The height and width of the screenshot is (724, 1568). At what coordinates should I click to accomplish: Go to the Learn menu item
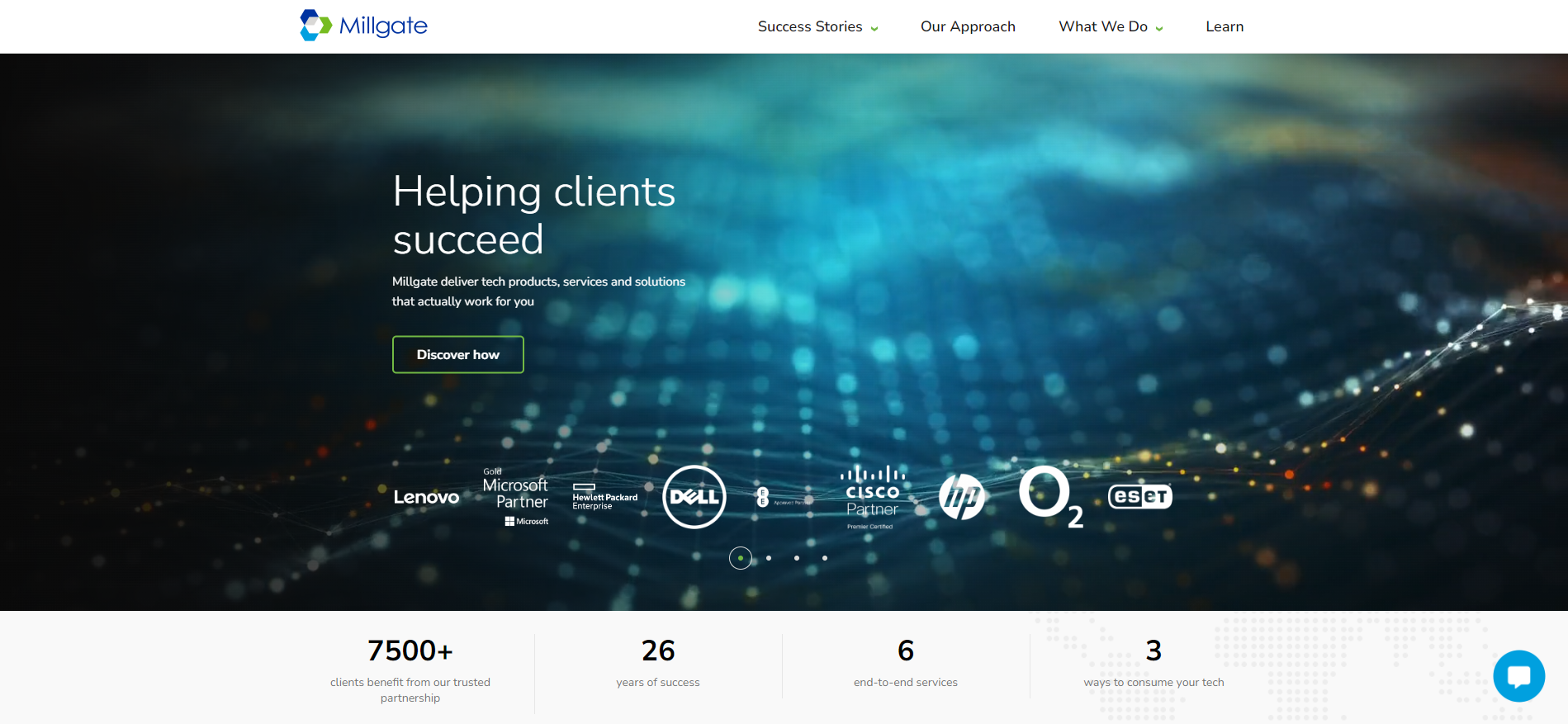(x=1225, y=26)
